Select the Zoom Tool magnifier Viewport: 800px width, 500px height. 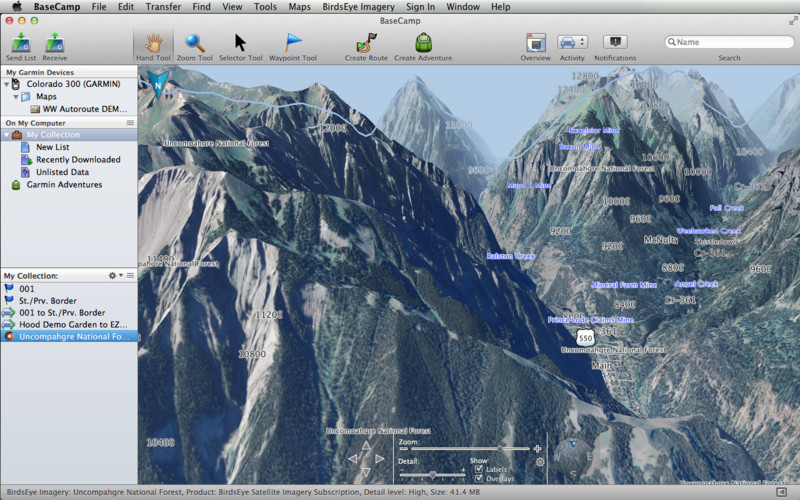coord(194,43)
